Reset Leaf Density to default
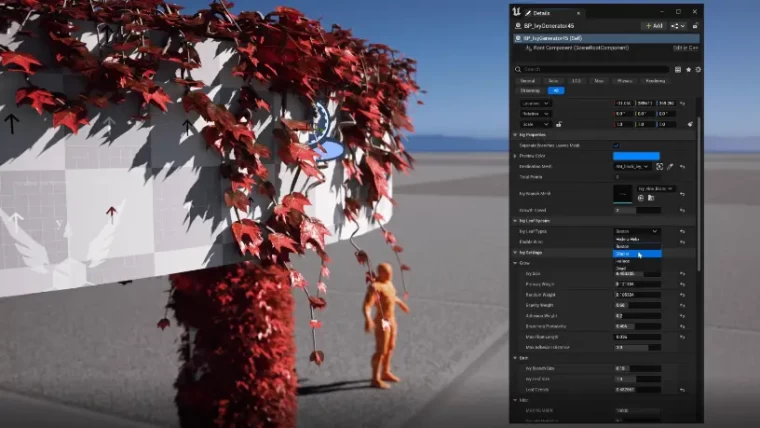 [682, 390]
